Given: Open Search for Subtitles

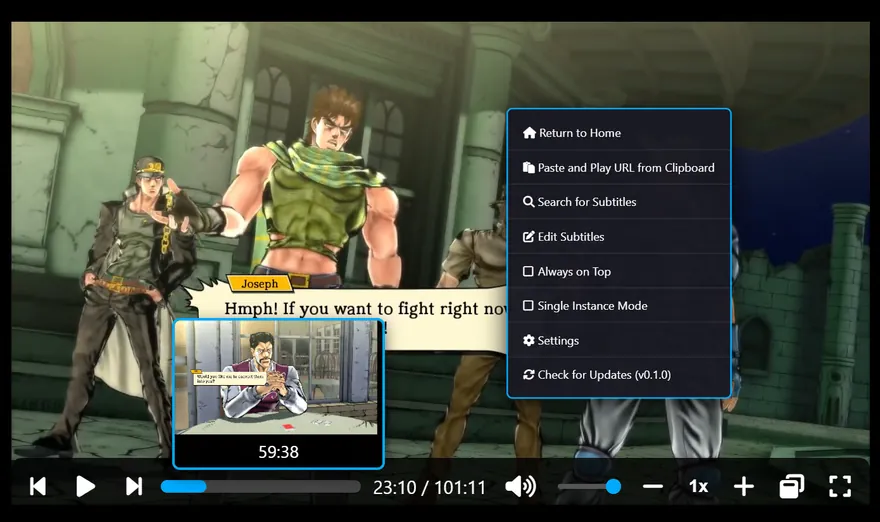Looking at the screenshot, I should pyautogui.click(x=619, y=202).
